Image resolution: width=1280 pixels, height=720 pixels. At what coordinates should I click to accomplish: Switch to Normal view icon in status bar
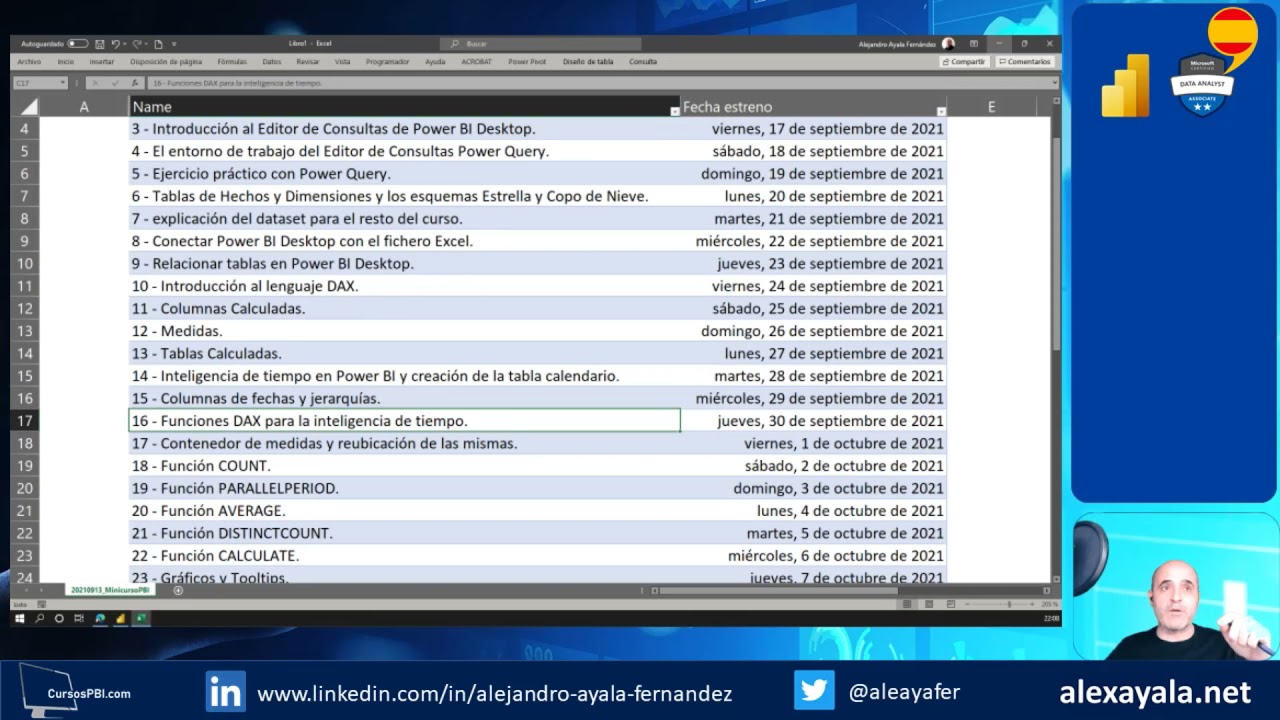click(907, 604)
